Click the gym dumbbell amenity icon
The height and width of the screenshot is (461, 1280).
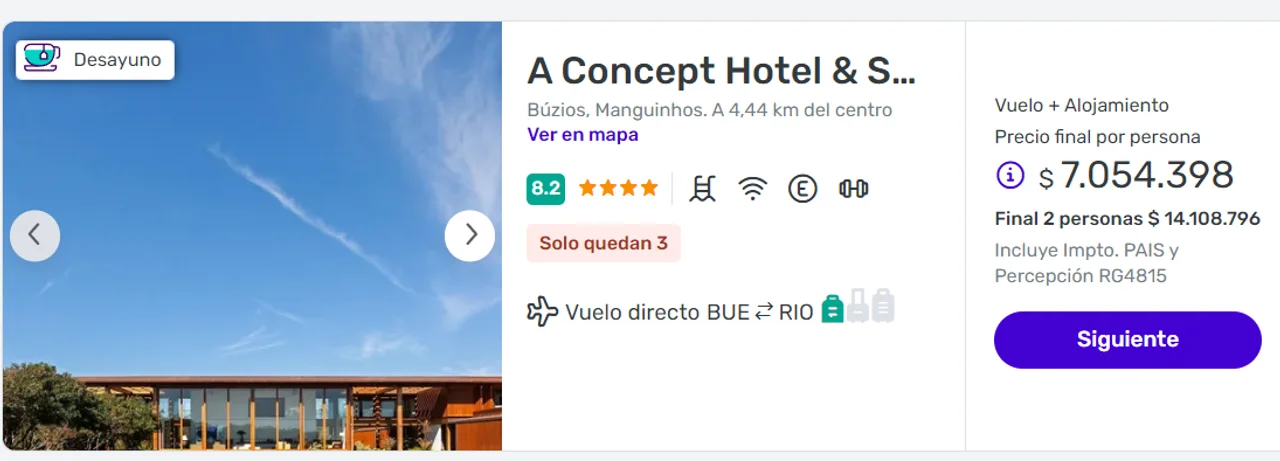853,188
